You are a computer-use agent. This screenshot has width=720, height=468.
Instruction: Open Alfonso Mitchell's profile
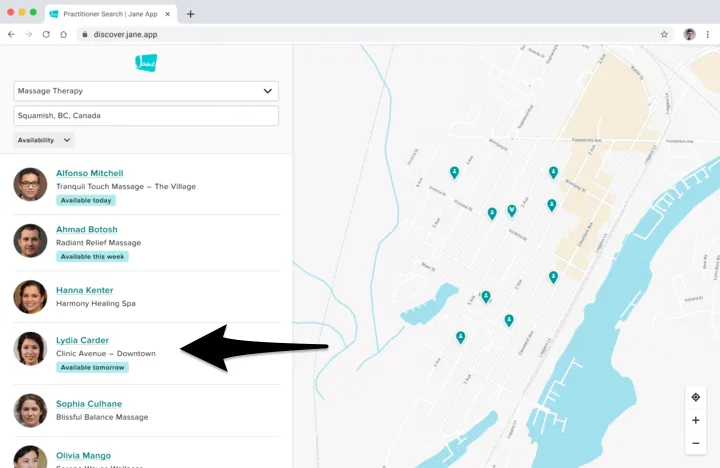tap(90, 173)
